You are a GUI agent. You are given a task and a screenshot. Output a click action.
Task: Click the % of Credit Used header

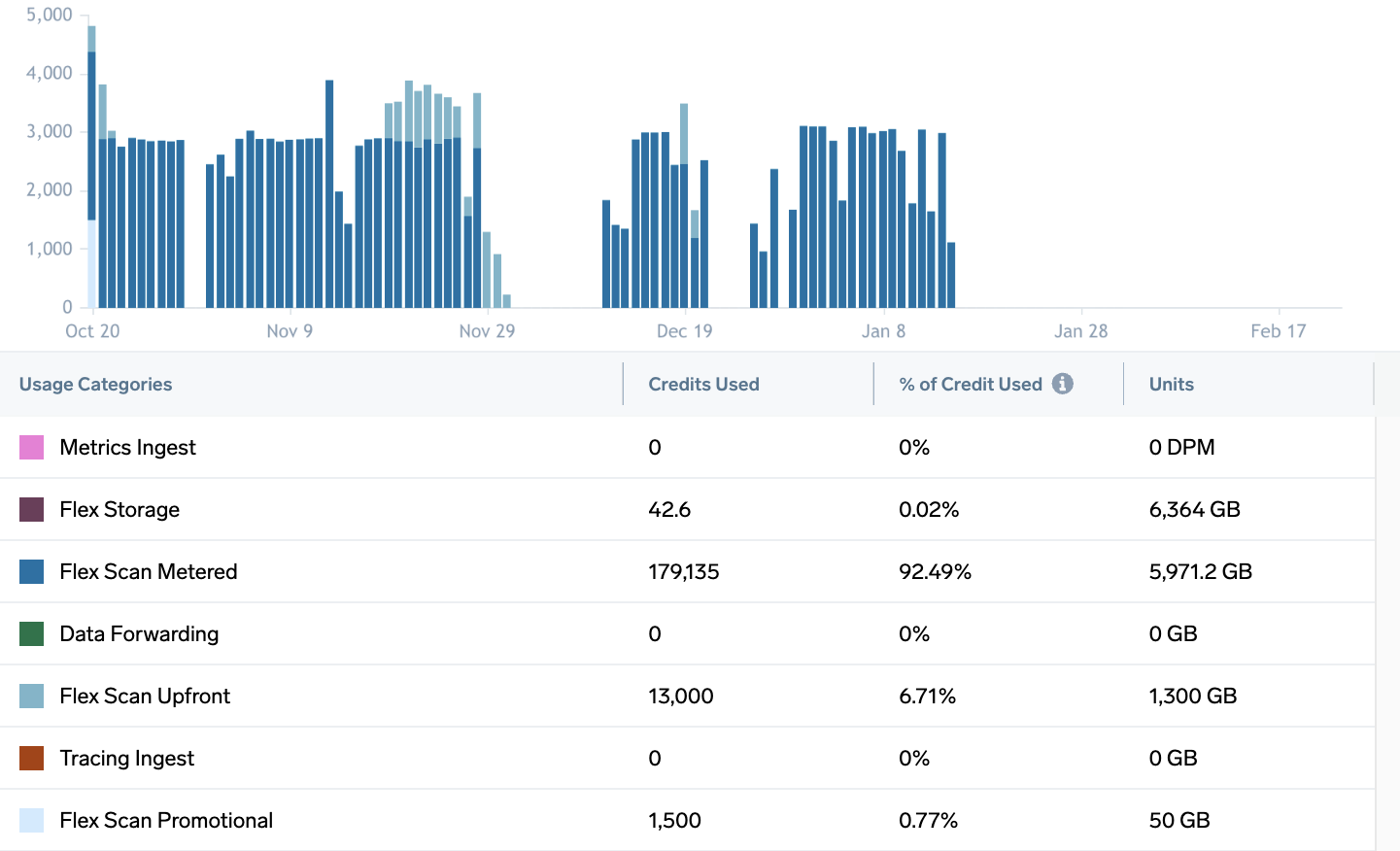(970, 385)
